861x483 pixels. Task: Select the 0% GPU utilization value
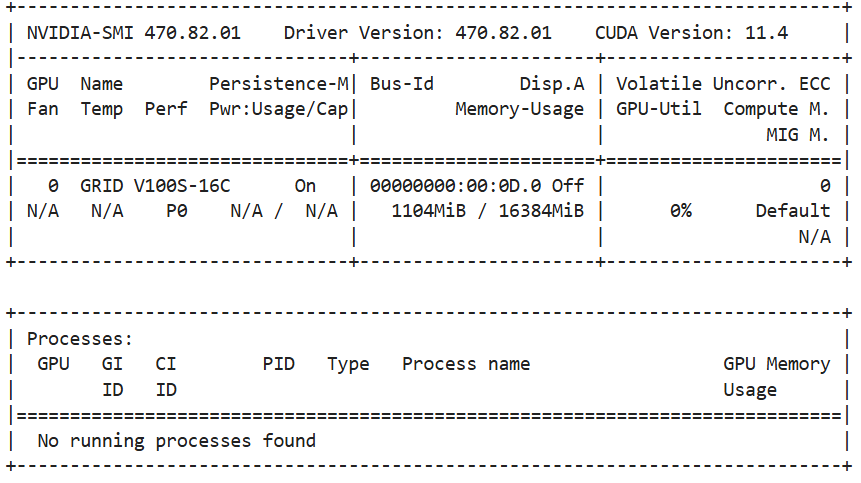coord(680,211)
